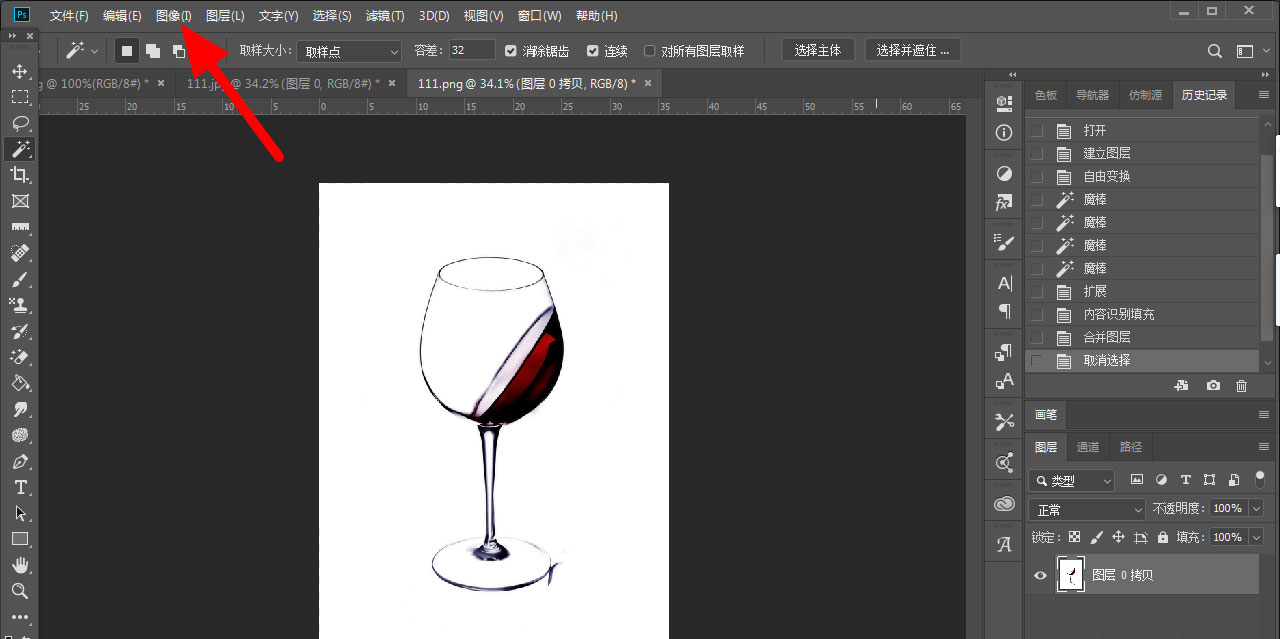Select the History Brush tool
1280x639 pixels.
pos(20,331)
